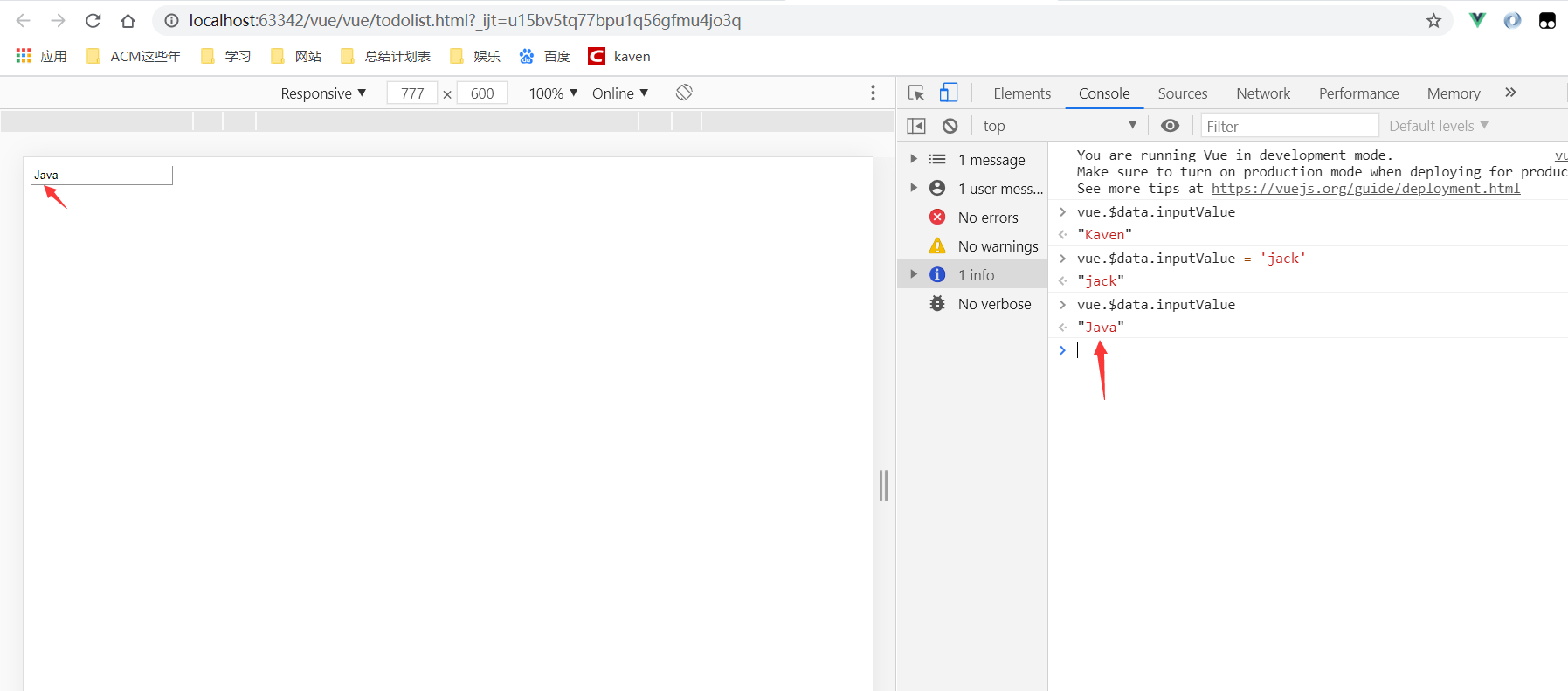1568x691 pixels.
Task: Select the No warnings filter
Action: click(972, 246)
